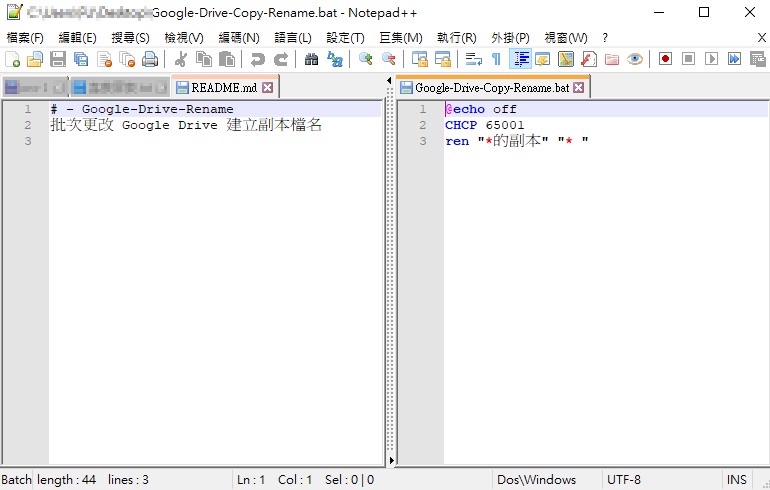Open the user defined language icon

point(543,59)
